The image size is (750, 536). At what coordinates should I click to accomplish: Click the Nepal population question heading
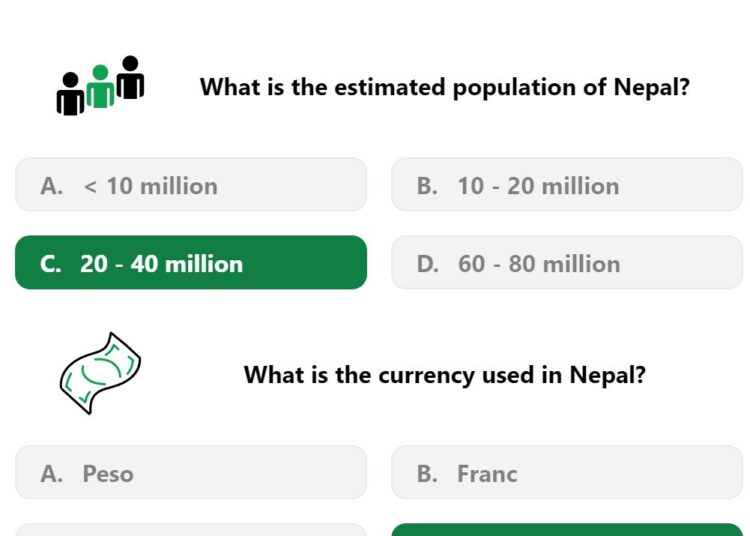445,88
